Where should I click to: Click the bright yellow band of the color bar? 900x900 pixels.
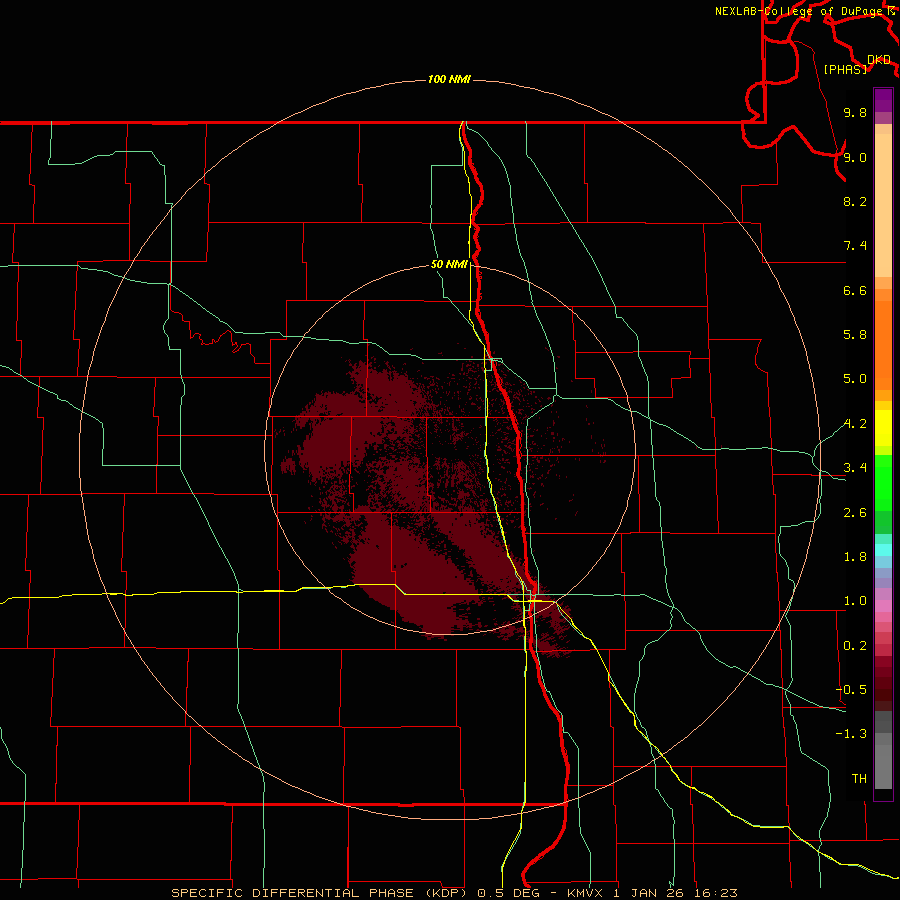(x=883, y=428)
